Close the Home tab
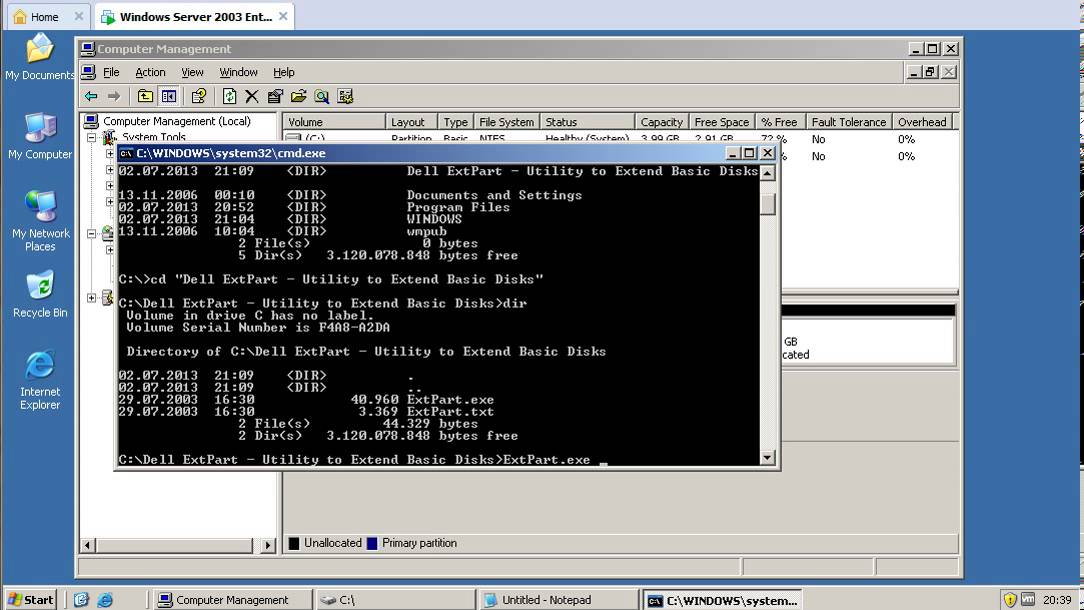The width and height of the screenshot is (1084, 610). 79,17
